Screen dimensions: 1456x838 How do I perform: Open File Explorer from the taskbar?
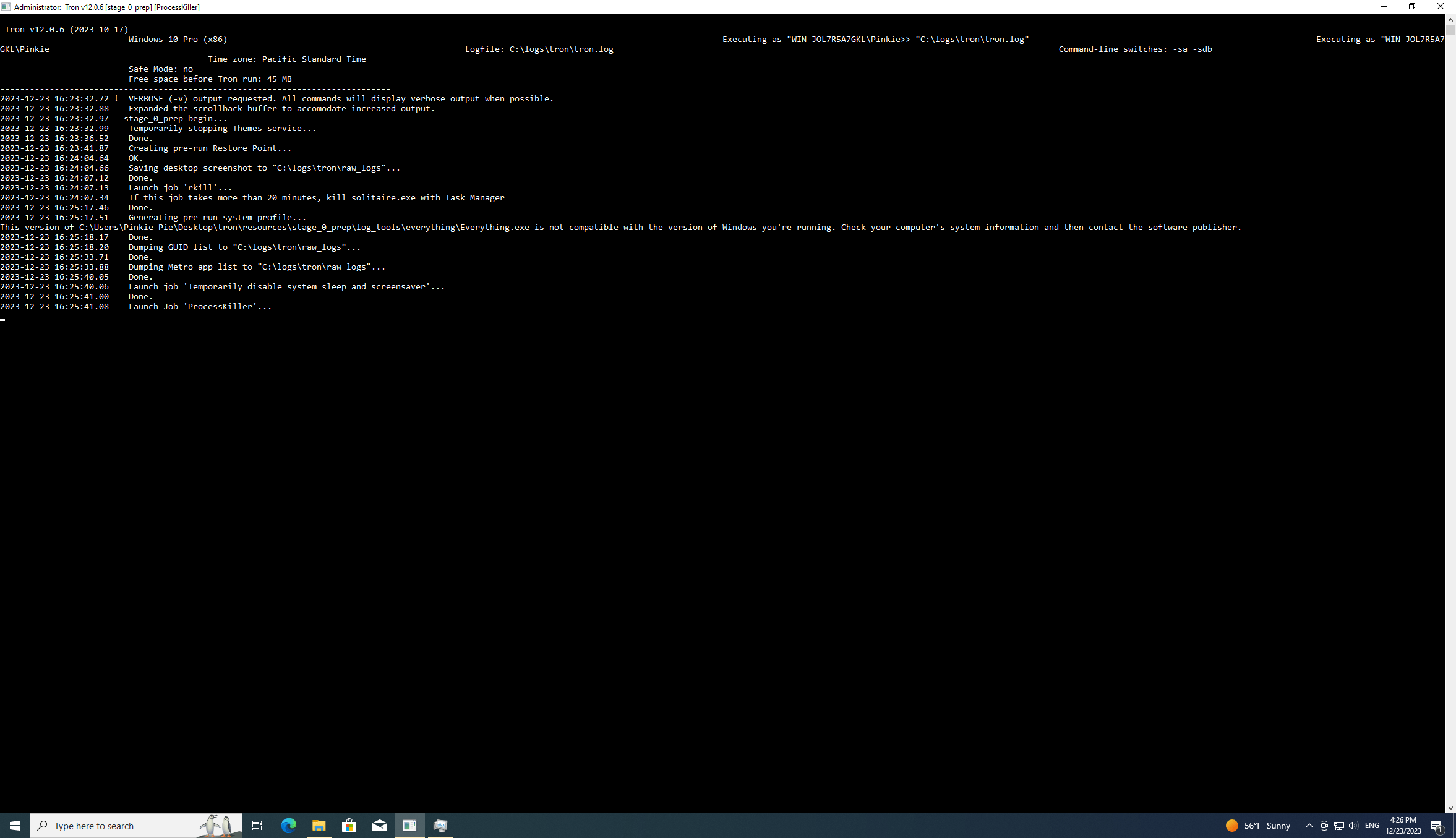pyautogui.click(x=319, y=826)
